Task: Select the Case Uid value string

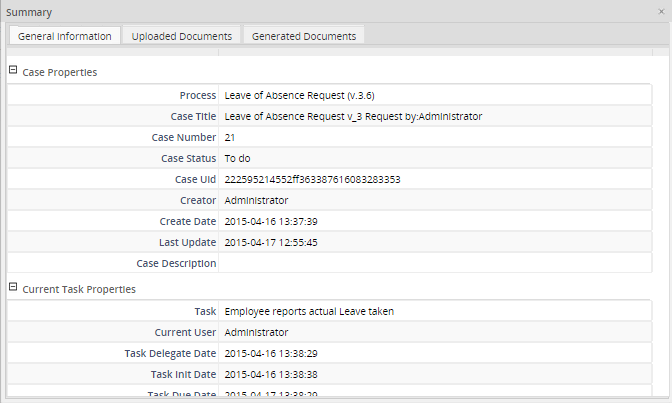Action: [x=312, y=179]
